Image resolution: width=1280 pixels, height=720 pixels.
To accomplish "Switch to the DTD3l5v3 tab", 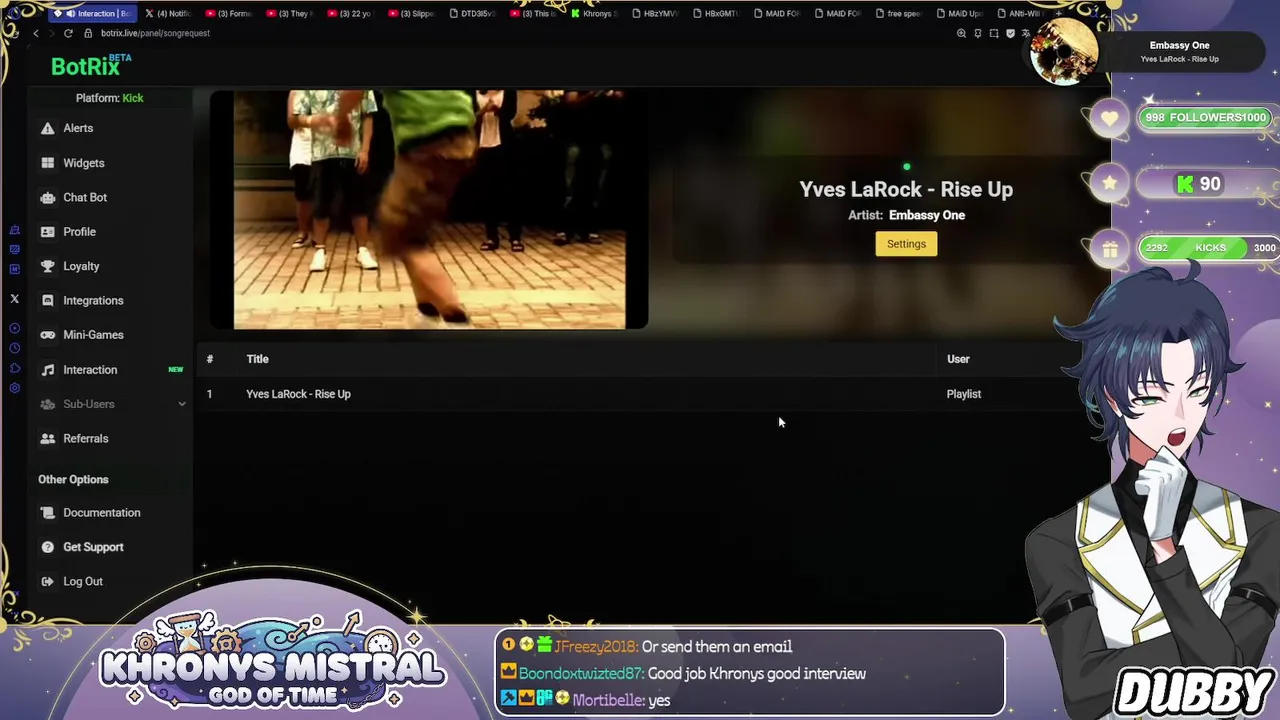I will 472,13.
